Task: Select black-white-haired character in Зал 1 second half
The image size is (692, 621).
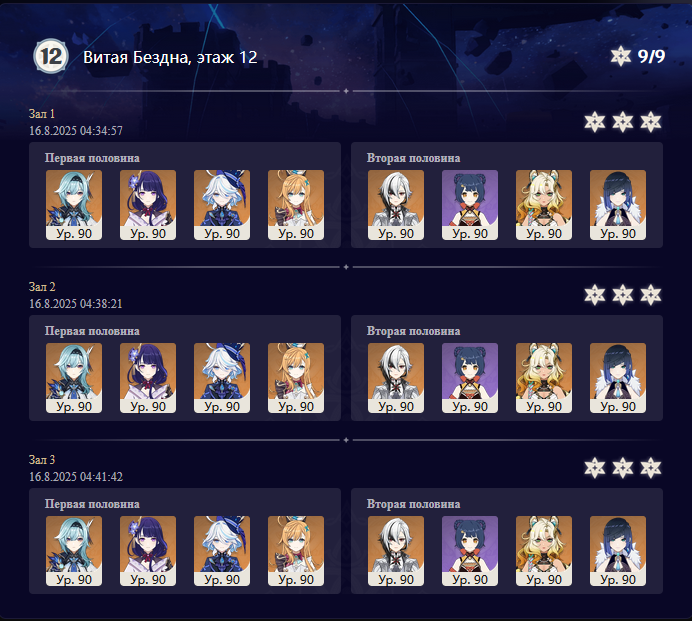Action: 396,205
